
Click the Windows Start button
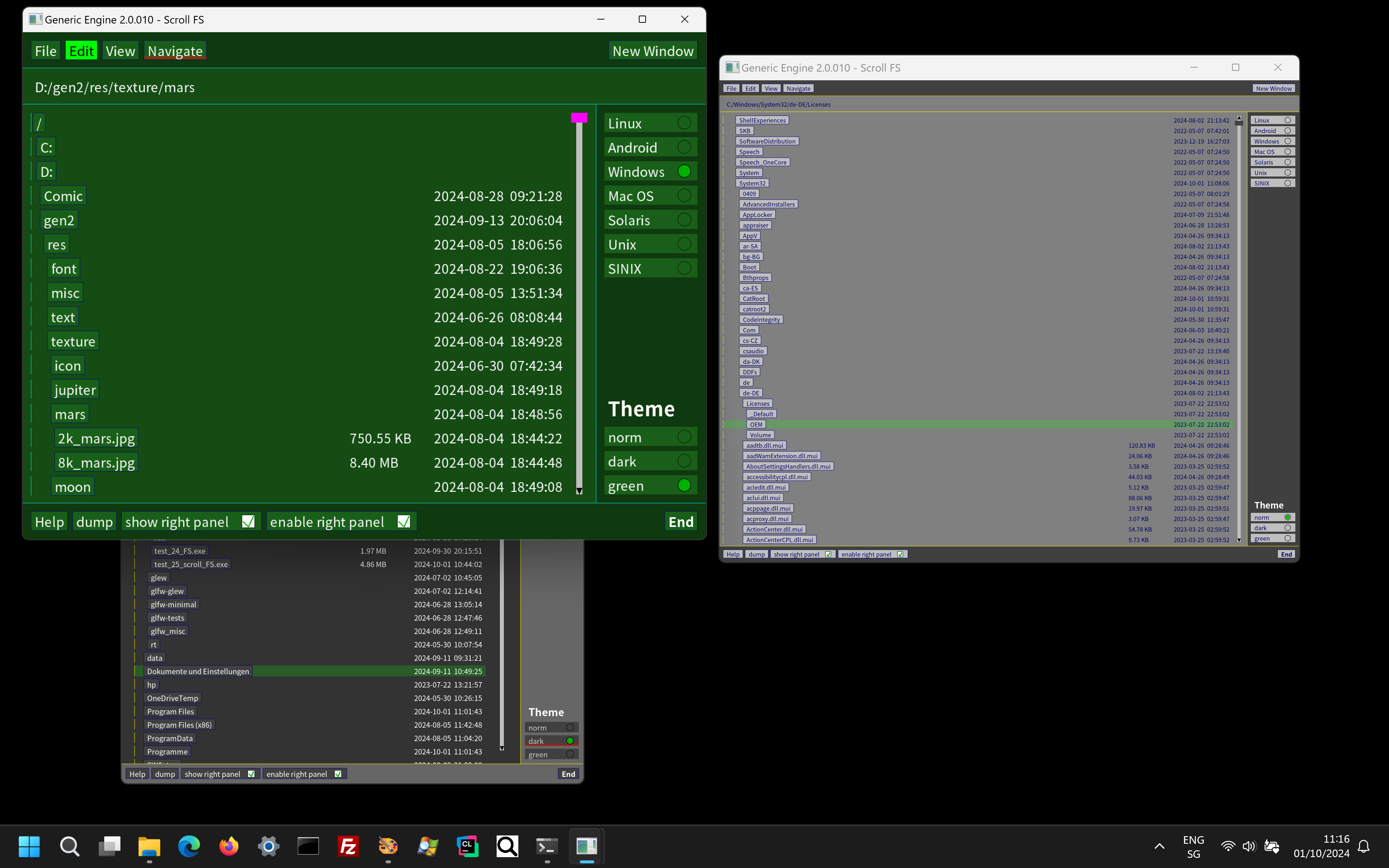pos(29,846)
